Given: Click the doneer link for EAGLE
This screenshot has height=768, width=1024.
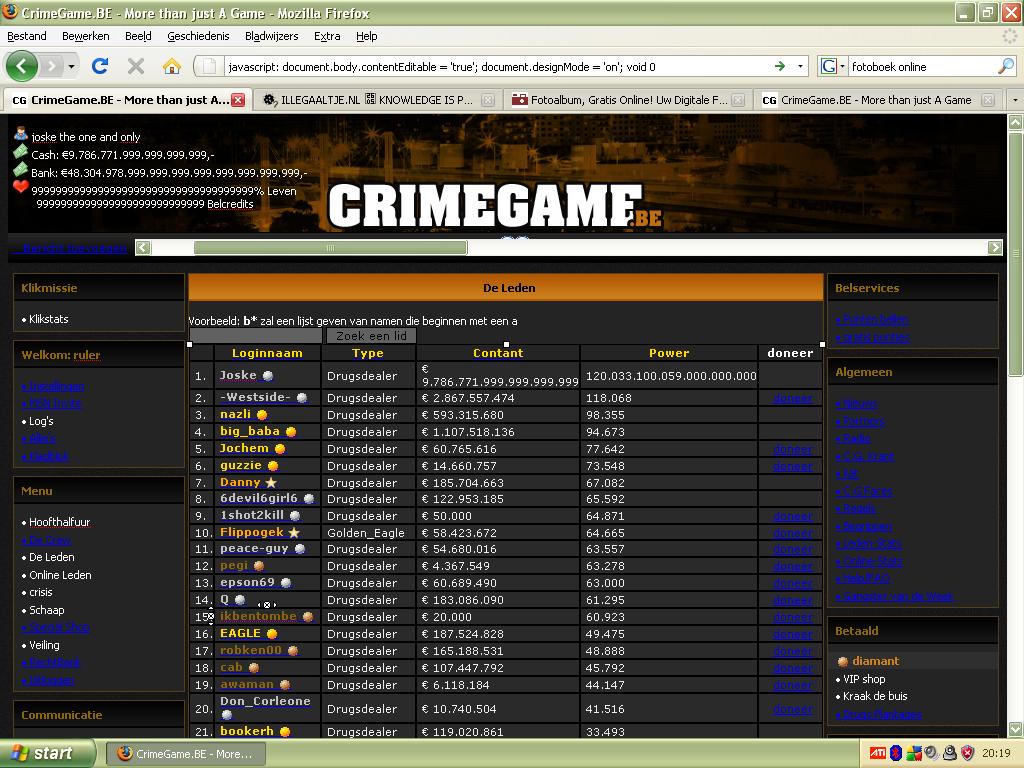Looking at the screenshot, I should tap(793, 633).
